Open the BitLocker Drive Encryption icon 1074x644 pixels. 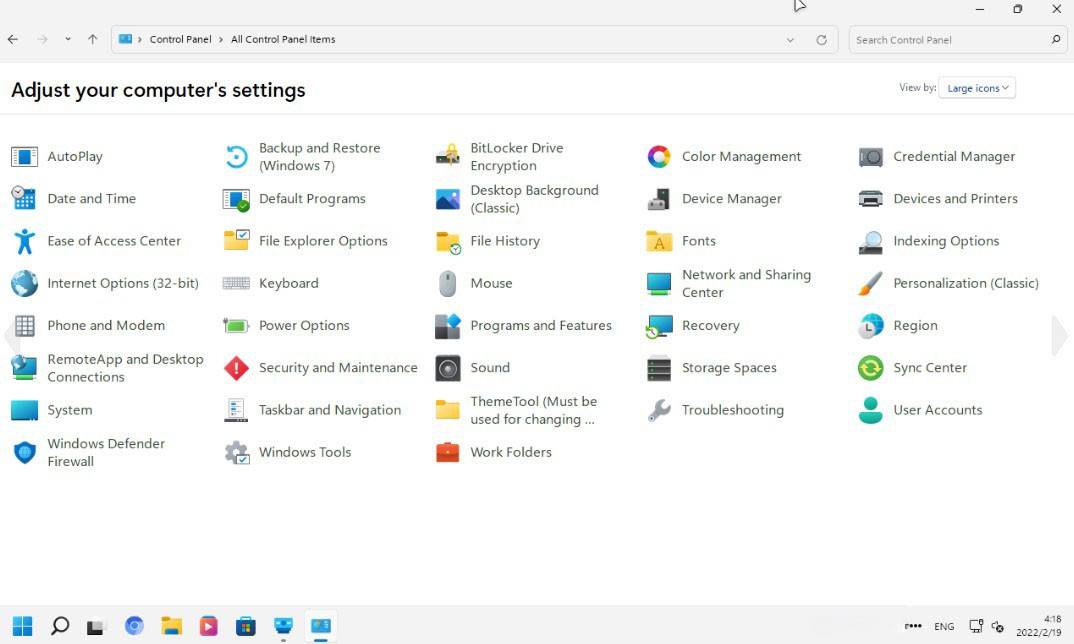click(448, 157)
